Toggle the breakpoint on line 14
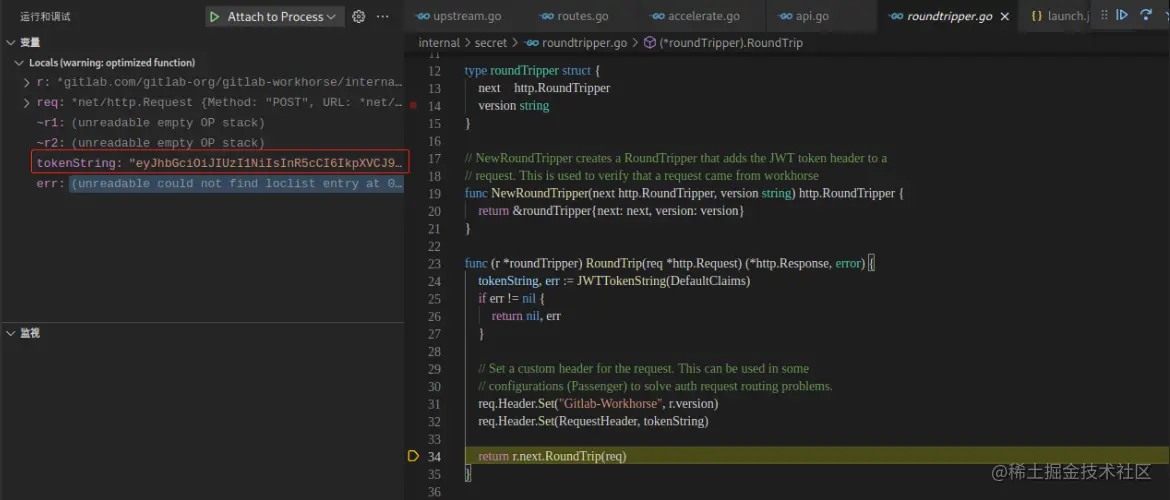 [413, 106]
